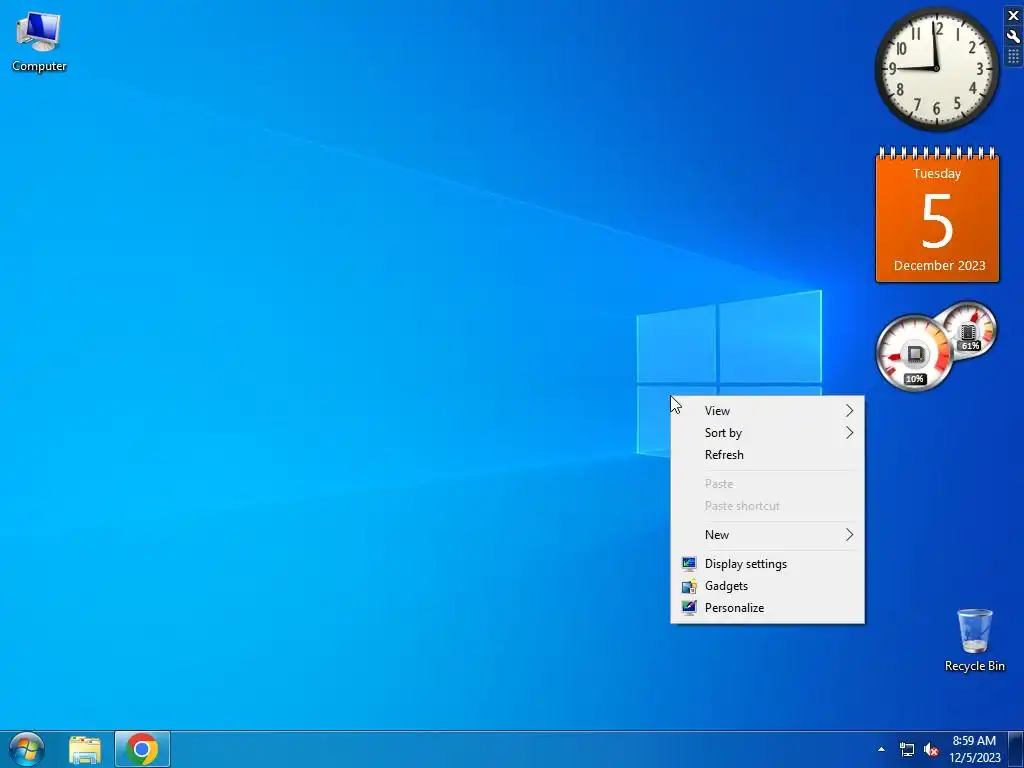Open the Windows Start orb

[x=27, y=749]
